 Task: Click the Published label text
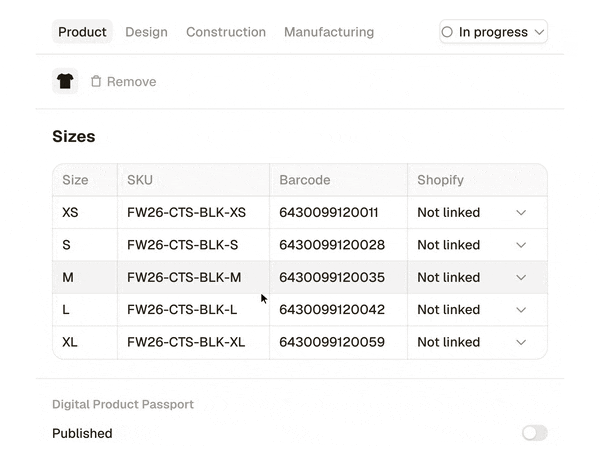pos(82,434)
